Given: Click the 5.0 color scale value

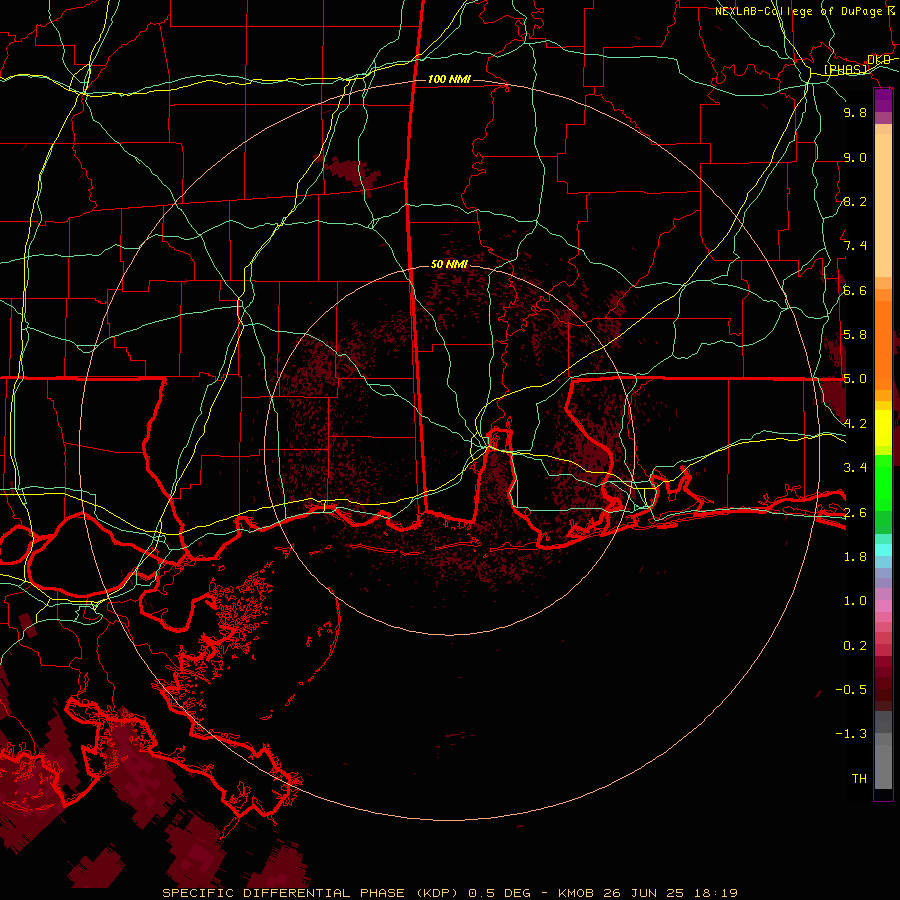Looking at the screenshot, I should [855, 379].
